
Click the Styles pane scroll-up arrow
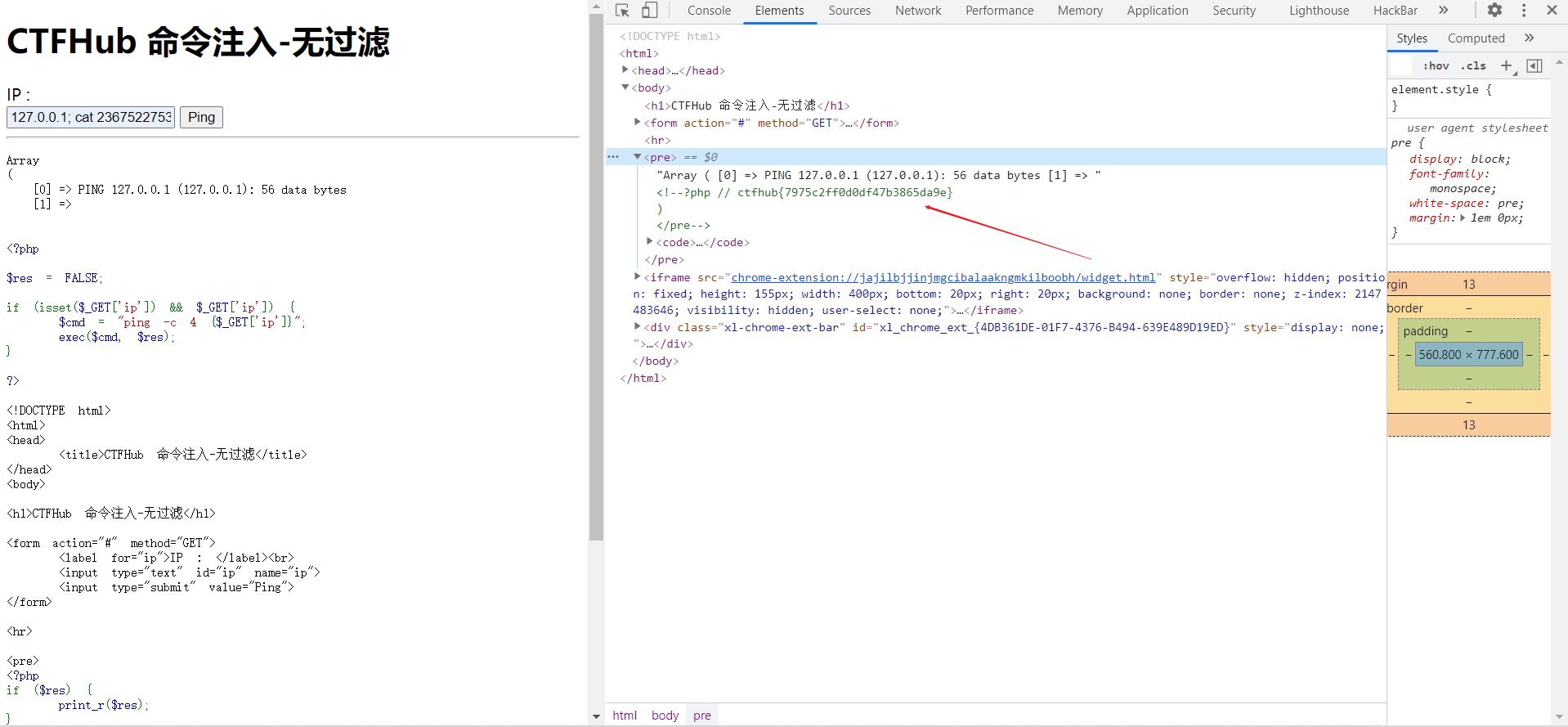[x=1559, y=62]
